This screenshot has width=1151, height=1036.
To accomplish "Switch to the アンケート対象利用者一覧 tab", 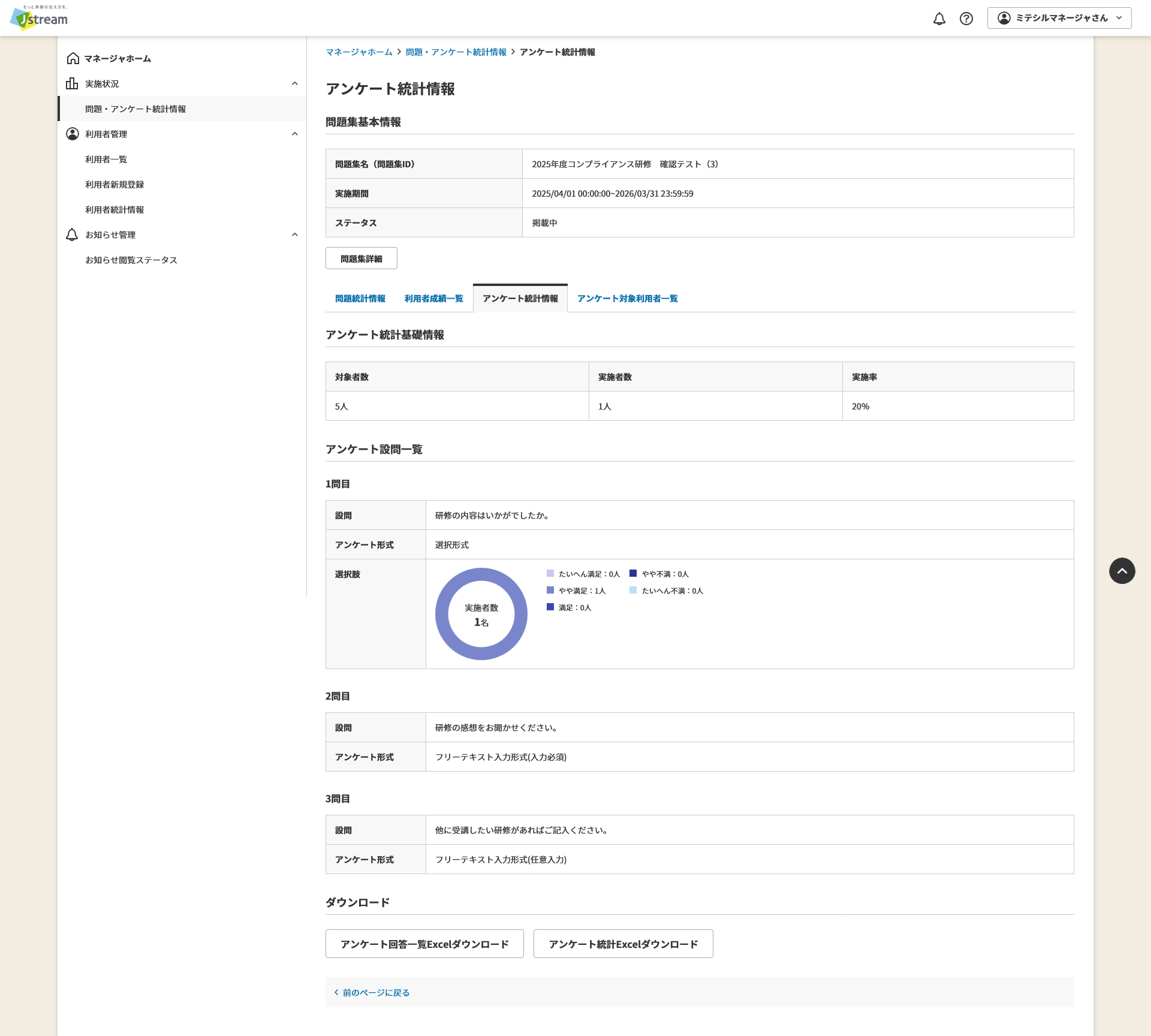I will tap(627, 299).
